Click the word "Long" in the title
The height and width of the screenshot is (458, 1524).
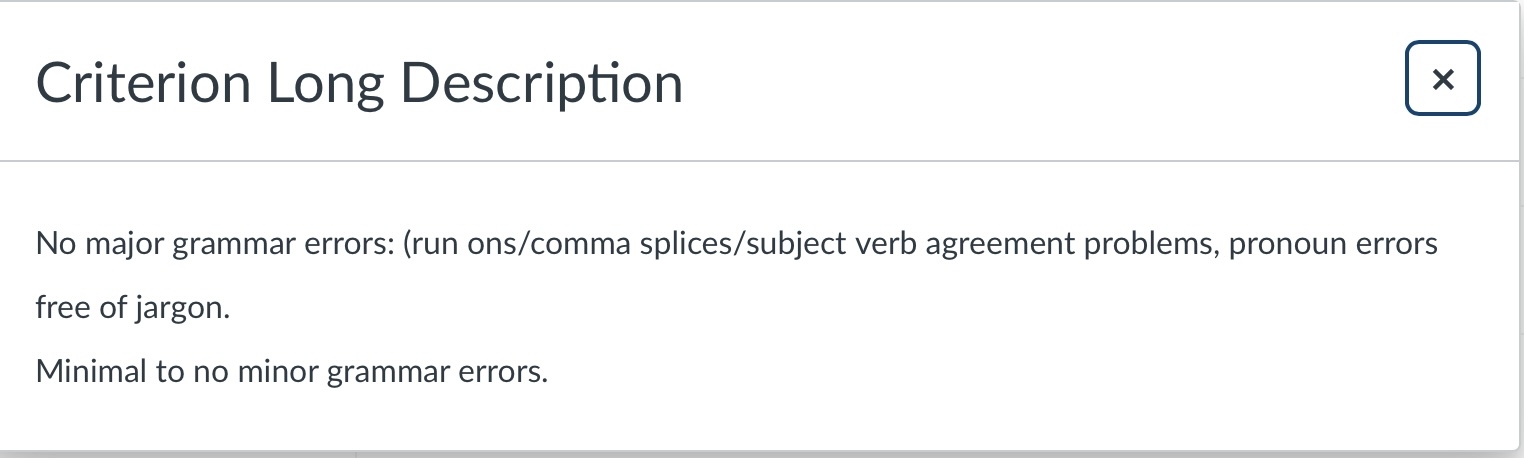(x=325, y=84)
